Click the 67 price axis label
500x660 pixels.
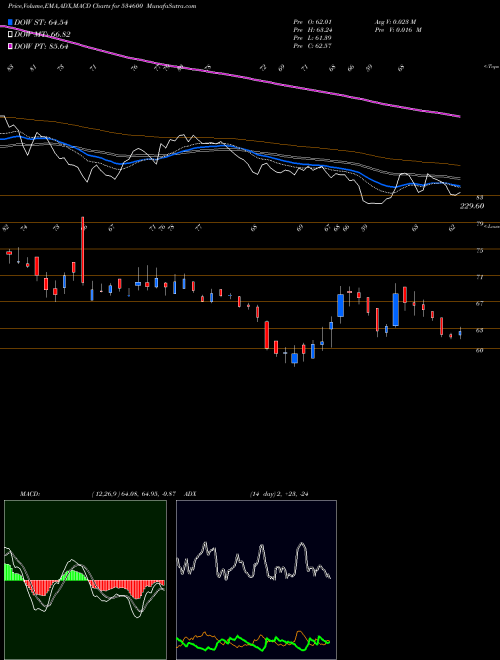[479, 303]
